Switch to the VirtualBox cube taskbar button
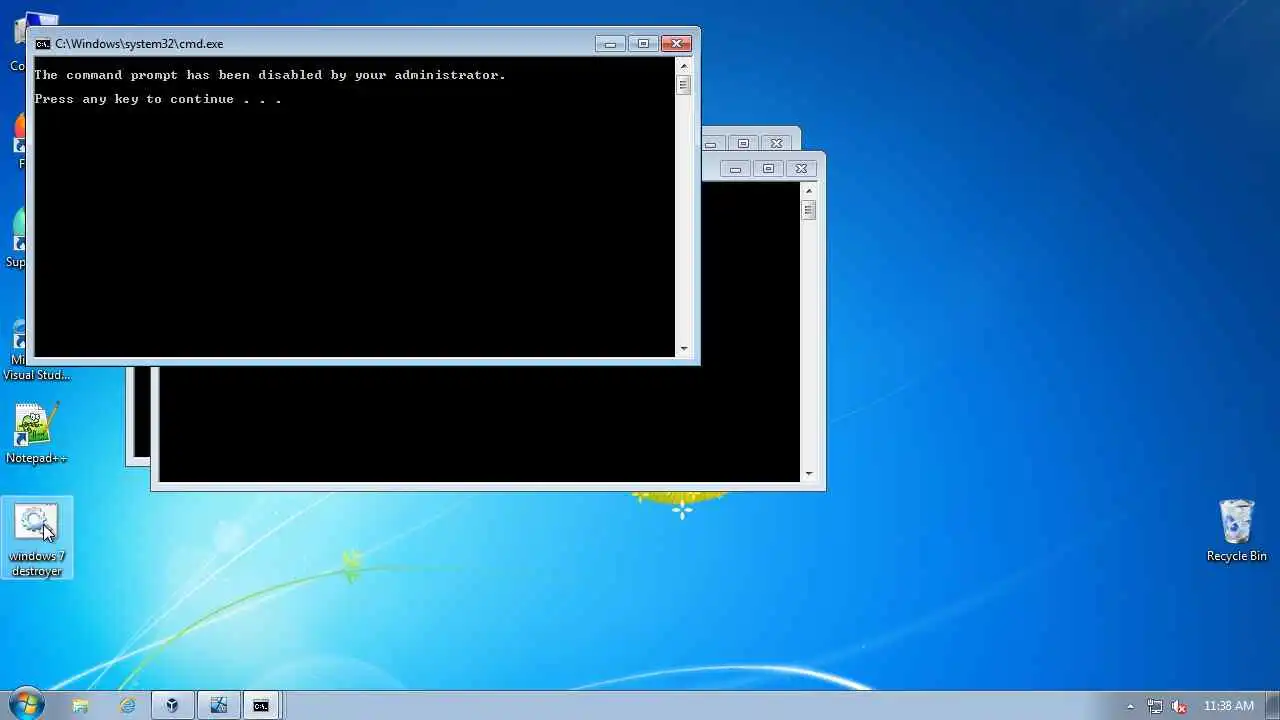Image resolution: width=1280 pixels, height=720 pixels. pos(173,705)
